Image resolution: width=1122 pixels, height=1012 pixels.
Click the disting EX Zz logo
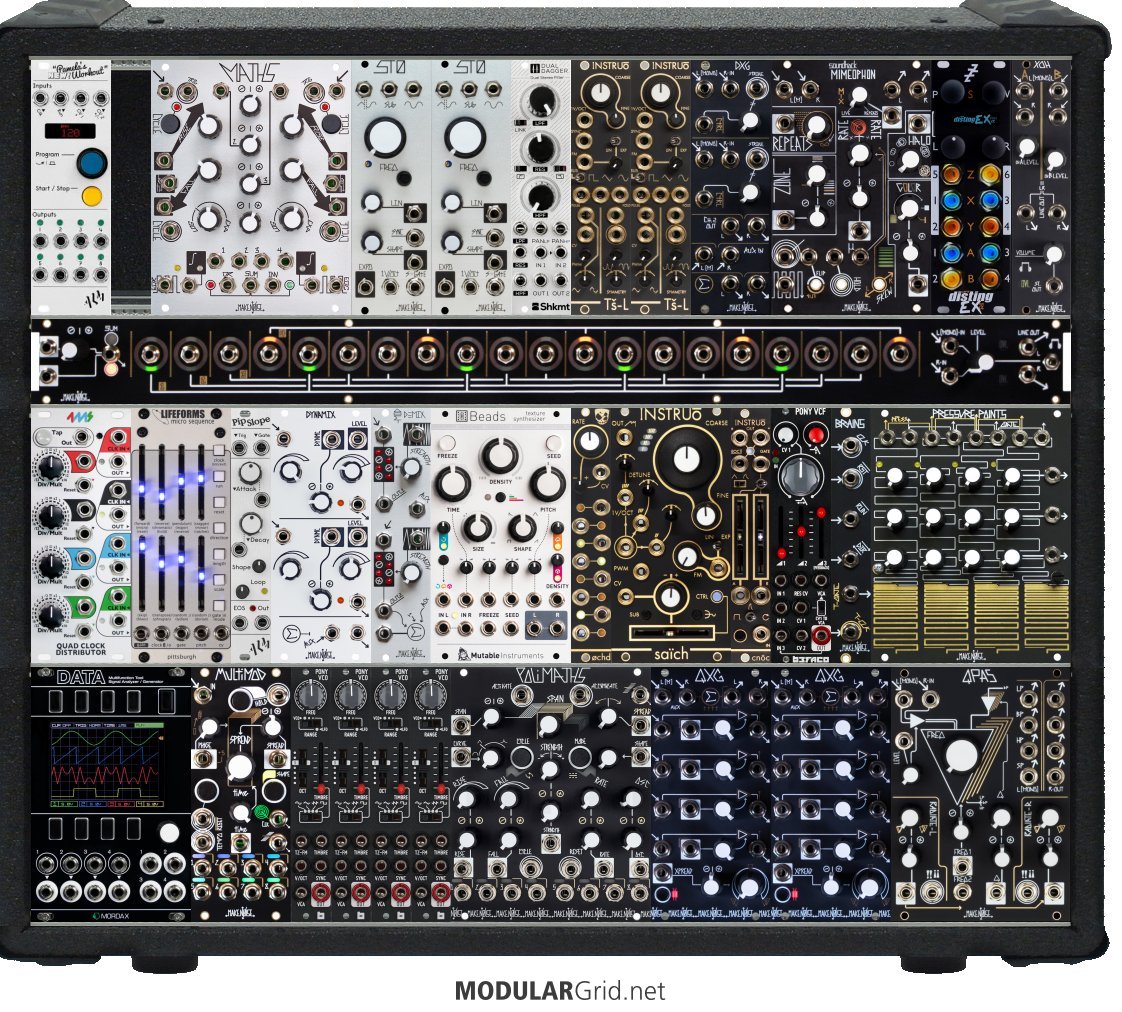pyautogui.click(x=970, y=73)
